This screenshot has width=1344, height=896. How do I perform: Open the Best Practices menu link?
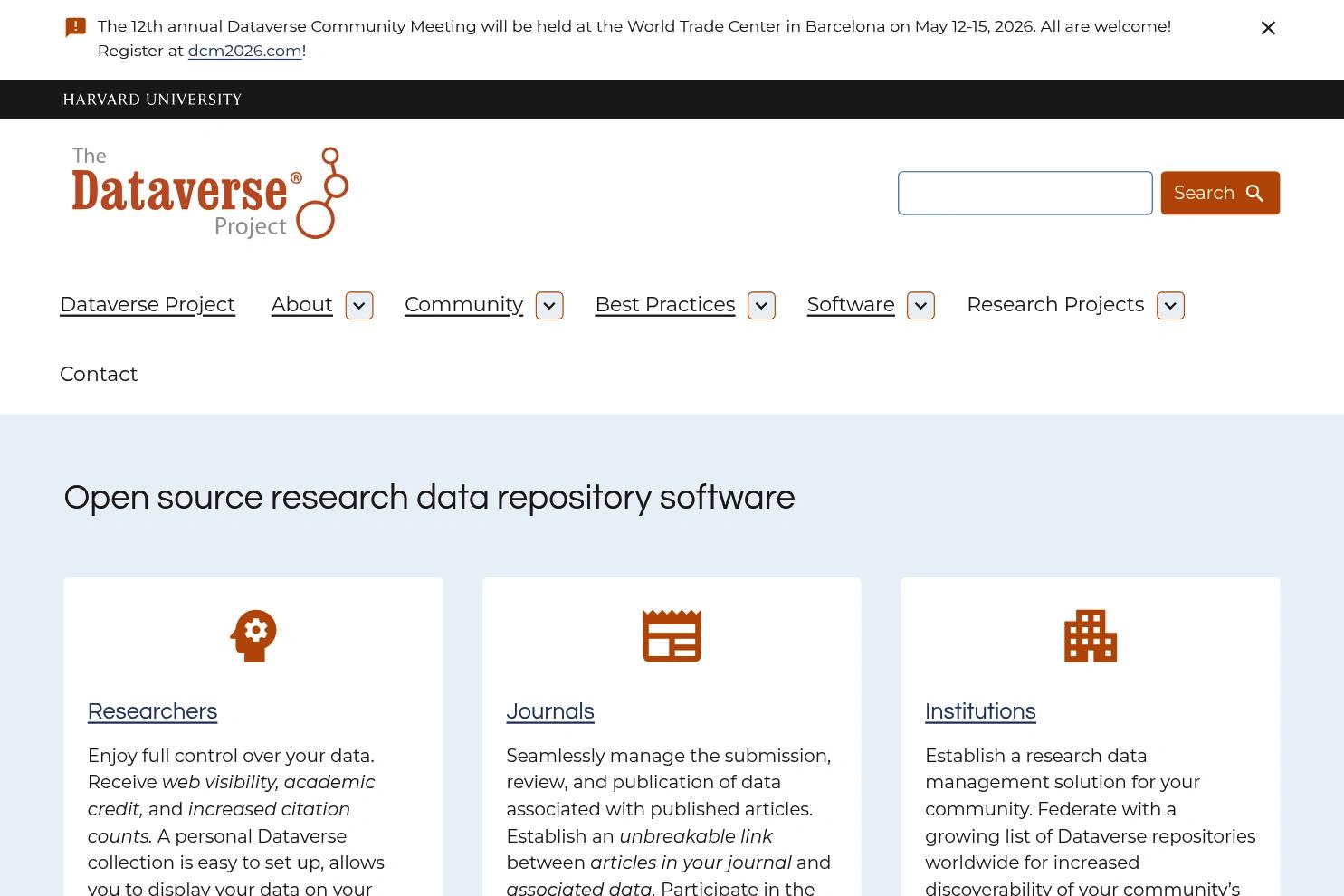[665, 305]
